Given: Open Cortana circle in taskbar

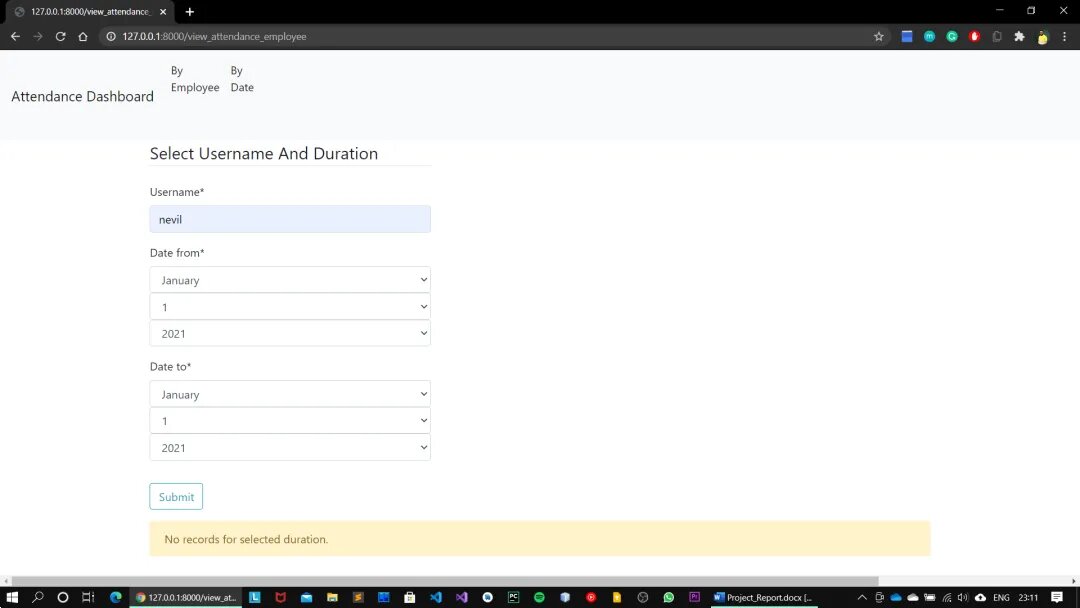Looking at the screenshot, I should [63, 597].
